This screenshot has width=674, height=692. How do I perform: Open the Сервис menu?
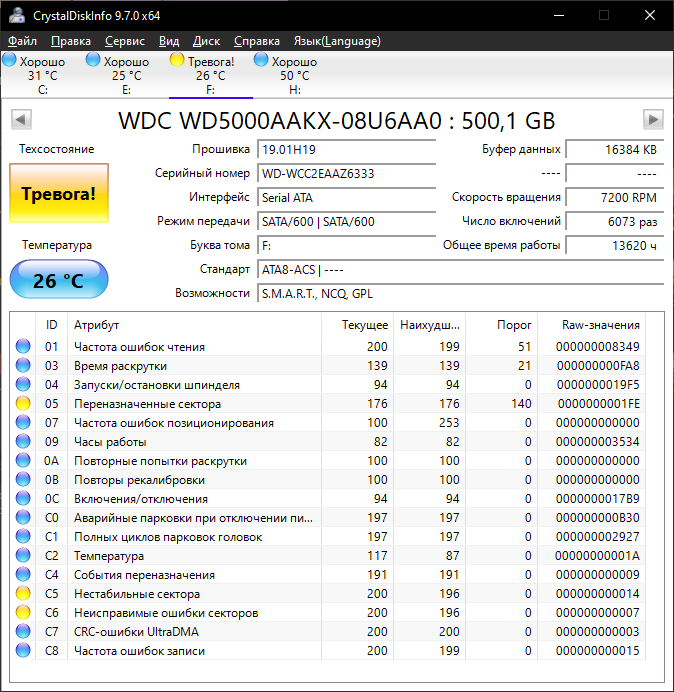pos(124,41)
